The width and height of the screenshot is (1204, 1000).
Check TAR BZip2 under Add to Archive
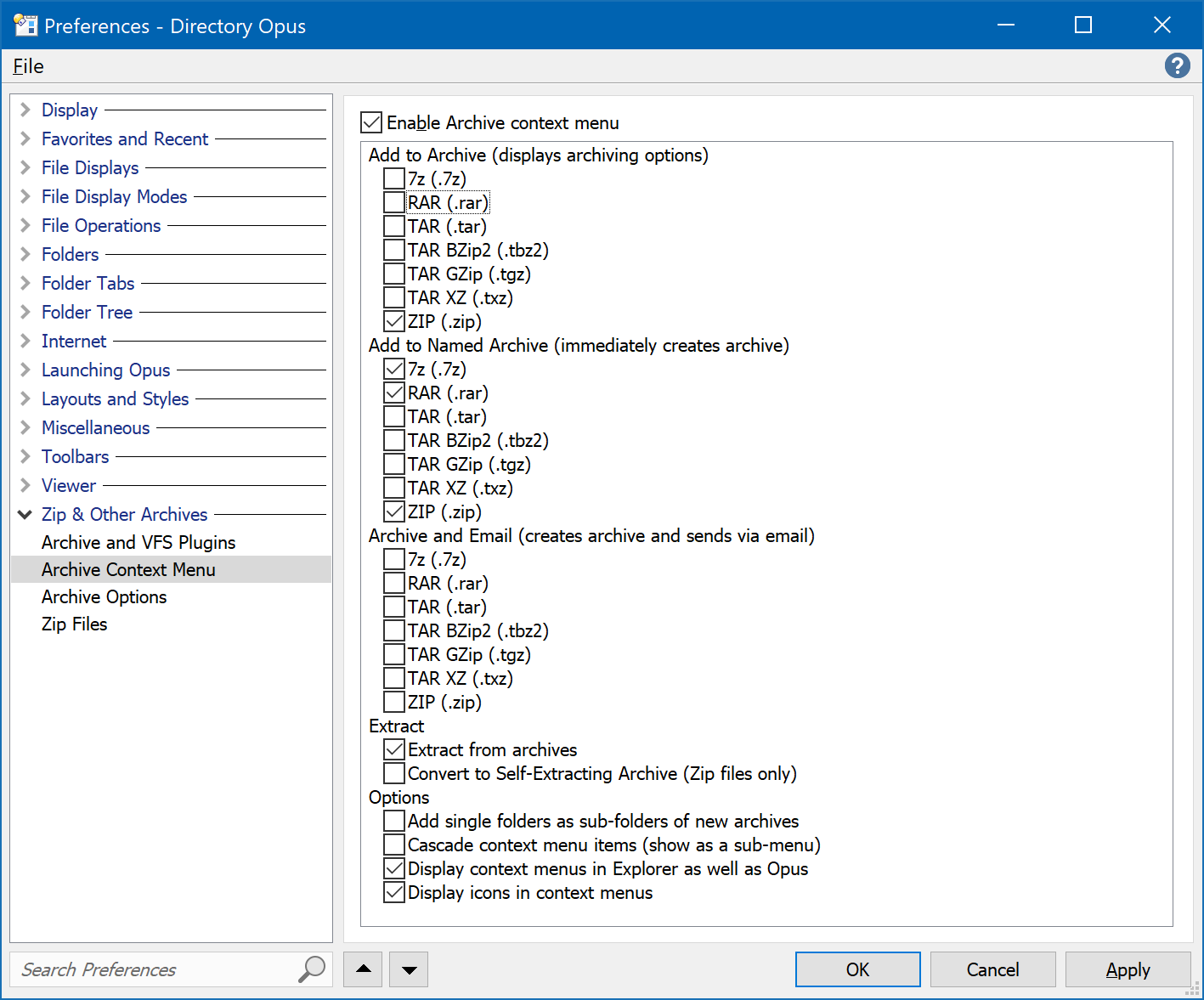[x=393, y=250]
